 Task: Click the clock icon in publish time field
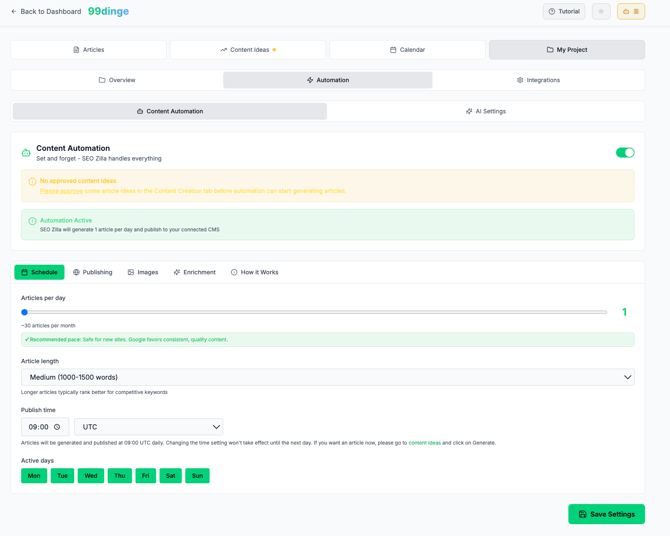[x=57, y=427]
